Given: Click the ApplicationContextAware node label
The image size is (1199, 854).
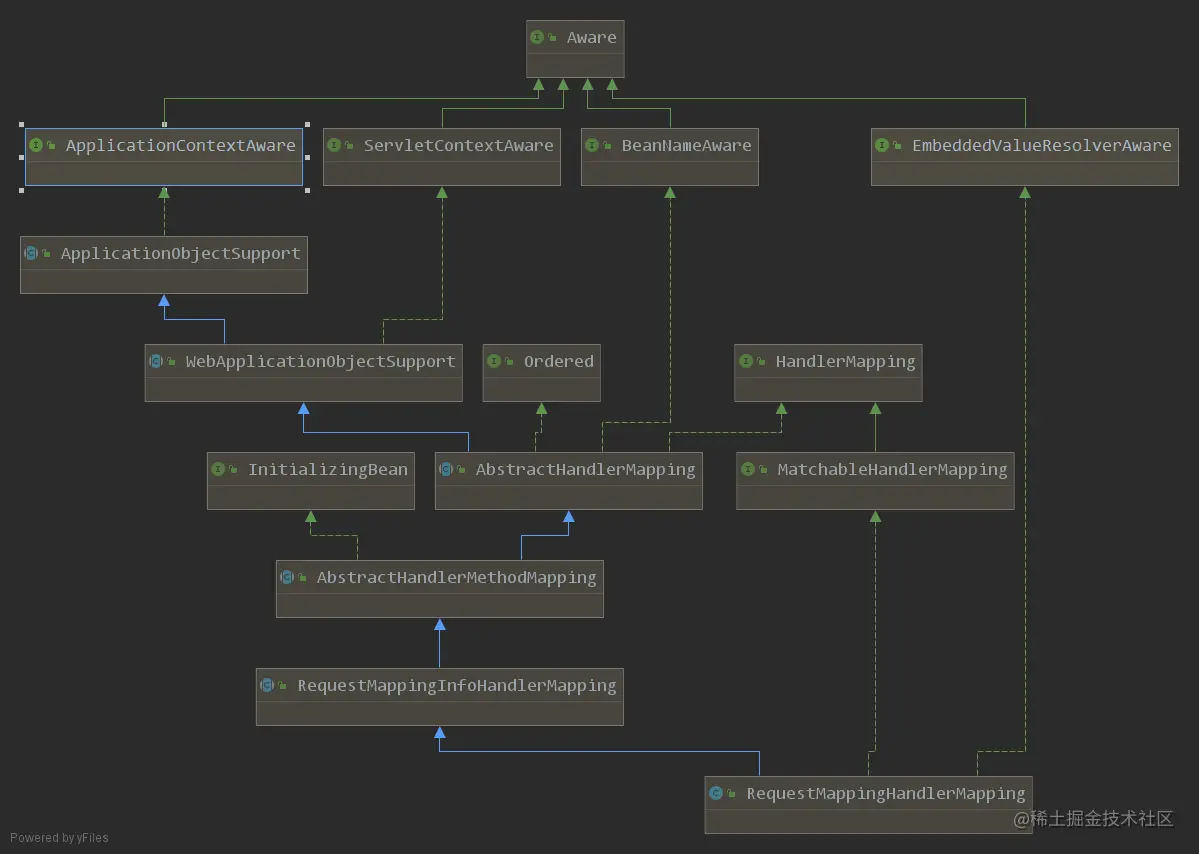Looking at the screenshot, I should (180, 145).
